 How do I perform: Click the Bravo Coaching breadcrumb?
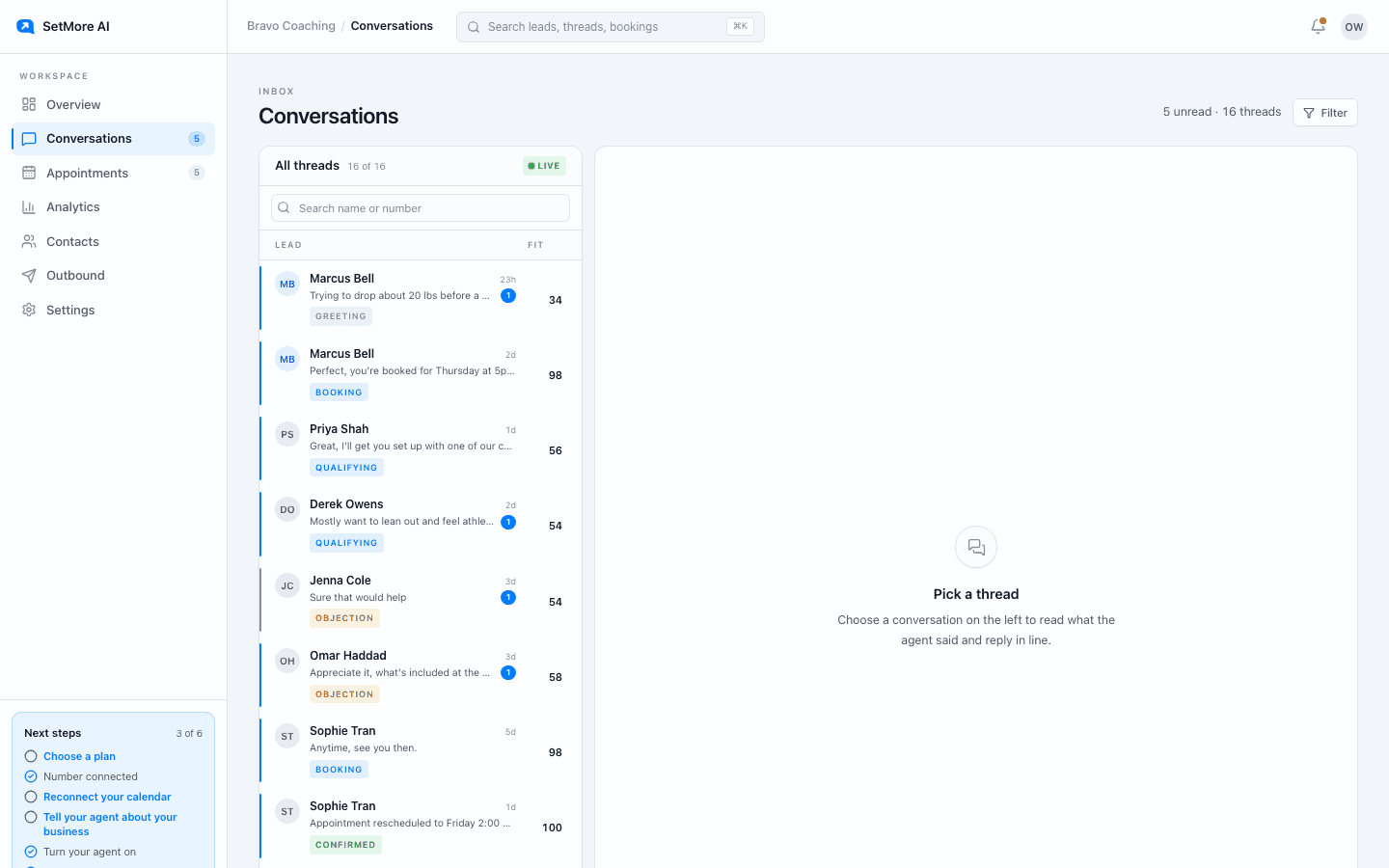291,26
